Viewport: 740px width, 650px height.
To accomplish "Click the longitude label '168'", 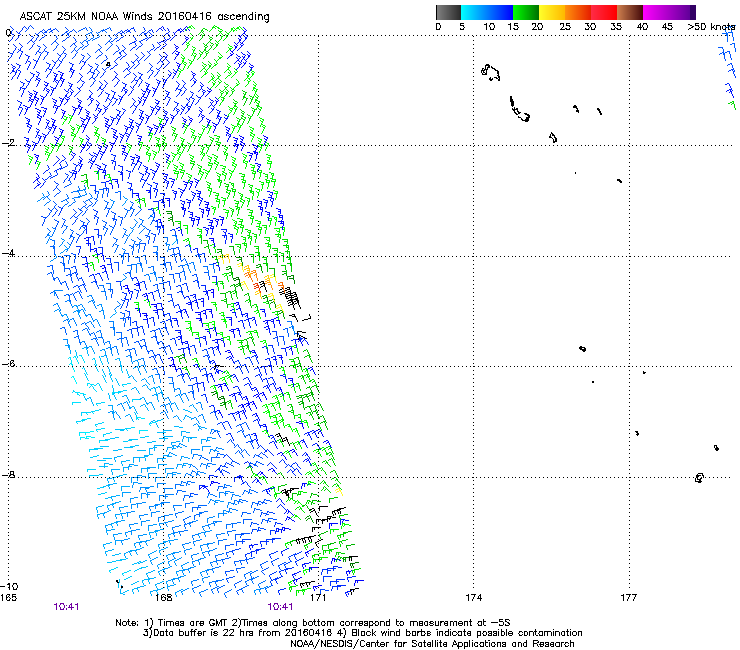I will (x=163, y=598).
